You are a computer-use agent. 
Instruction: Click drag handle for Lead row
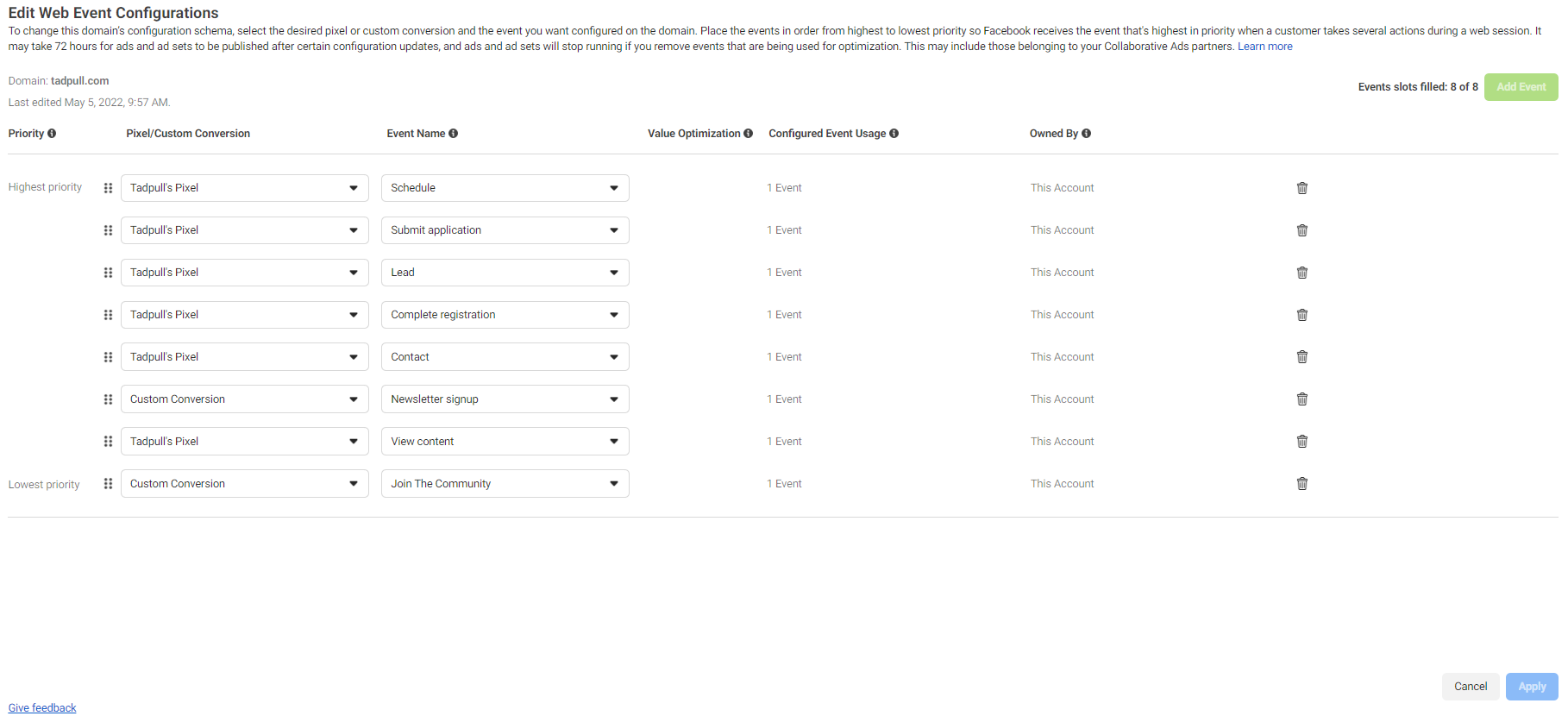tap(108, 273)
